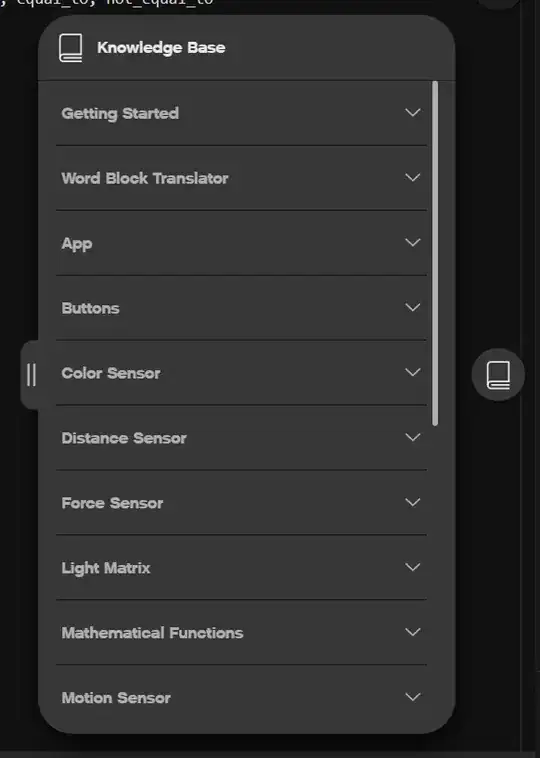The height and width of the screenshot is (758, 540).
Task: Click the Knowledge Base book icon in header
Action: [71, 48]
